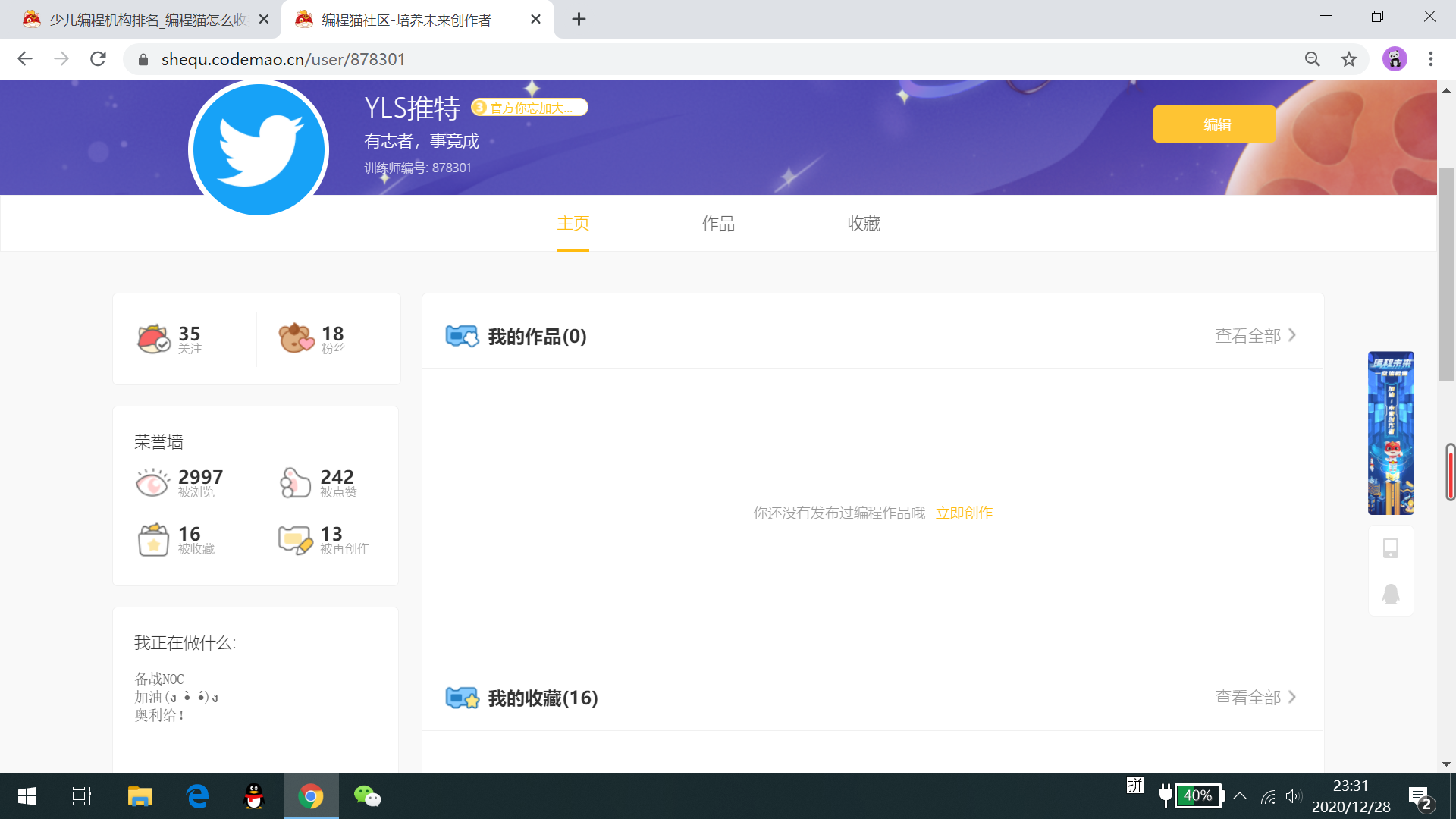Click the yellow 编辑 profile button
Image resolution: width=1456 pixels, height=819 pixels.
point(1215,124)
